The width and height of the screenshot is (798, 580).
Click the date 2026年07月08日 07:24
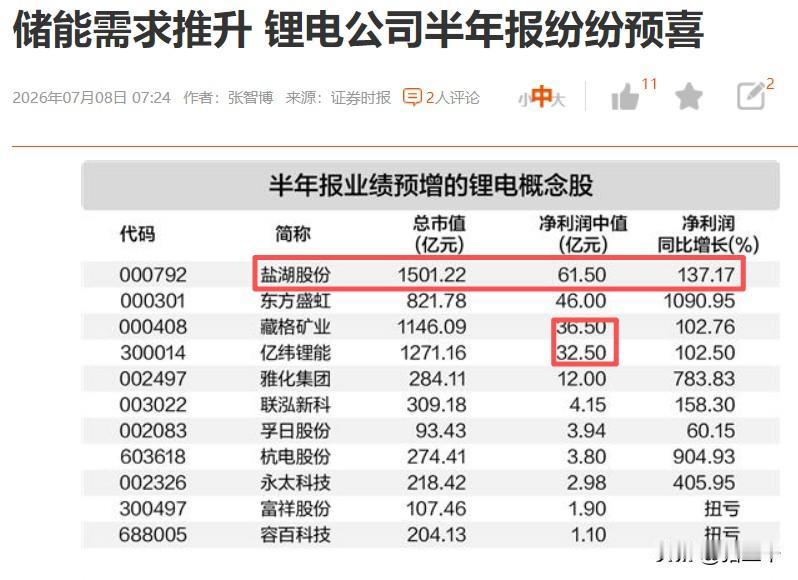click(x=92, y=97)
